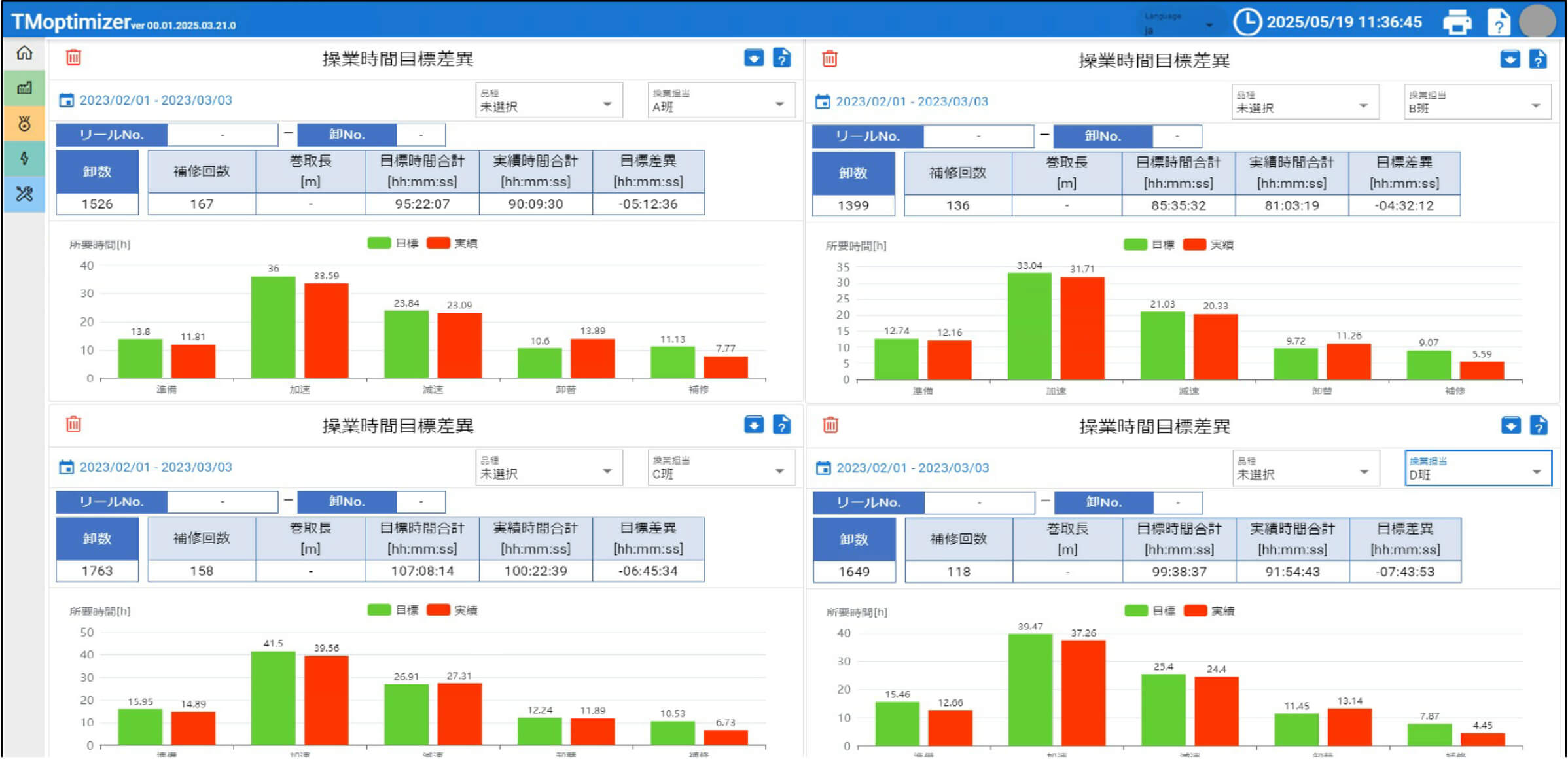Viewport: 1568px width, 759px height.
Task: Select the energy (lightning) icon in the sidebar
Action: [x=24, y=159]
